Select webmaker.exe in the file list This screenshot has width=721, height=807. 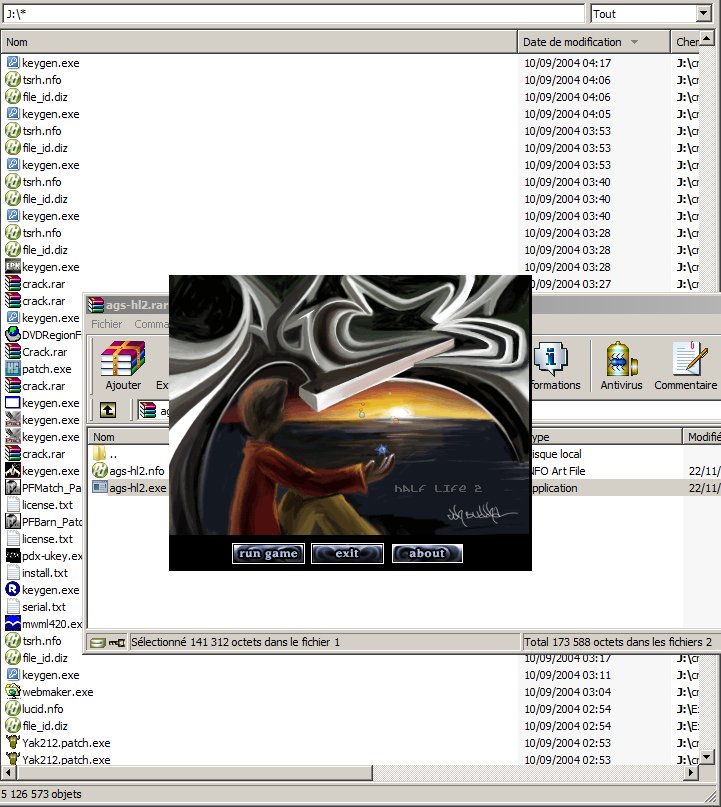pos(50,692)
